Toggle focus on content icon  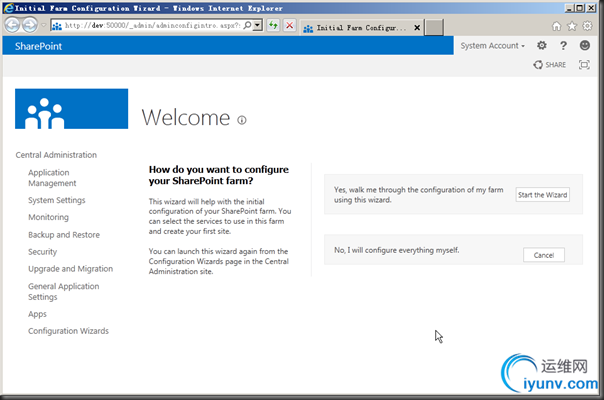584,65
